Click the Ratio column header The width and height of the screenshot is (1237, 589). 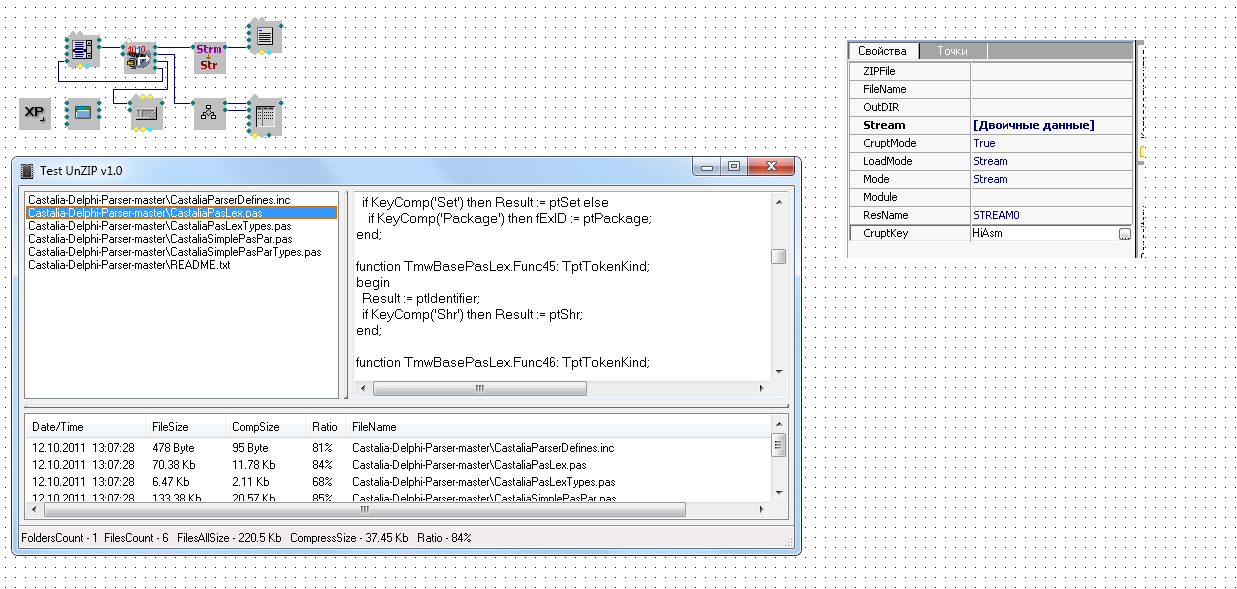[324, 427]
